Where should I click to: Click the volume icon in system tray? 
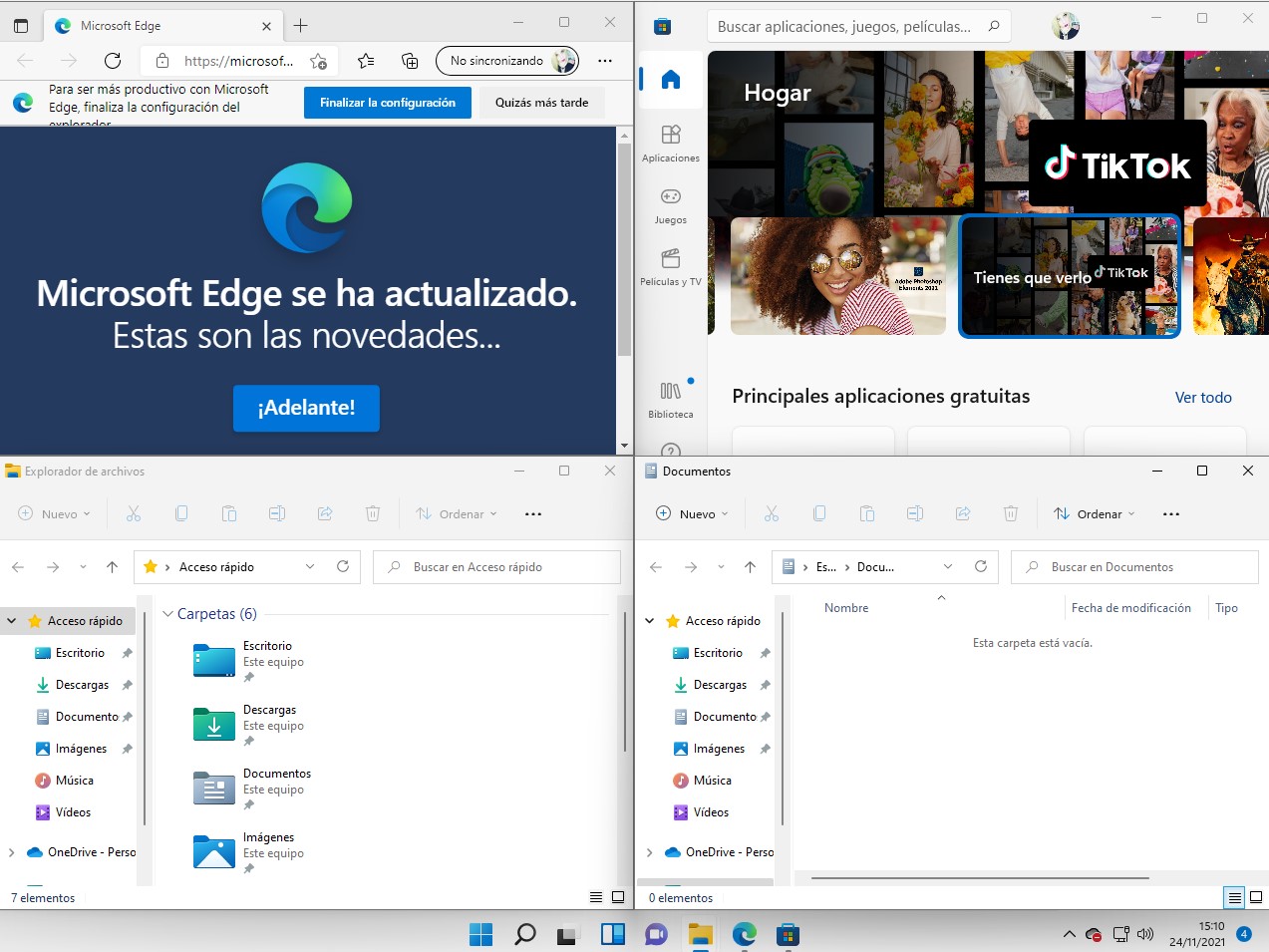pos(1145,934)
